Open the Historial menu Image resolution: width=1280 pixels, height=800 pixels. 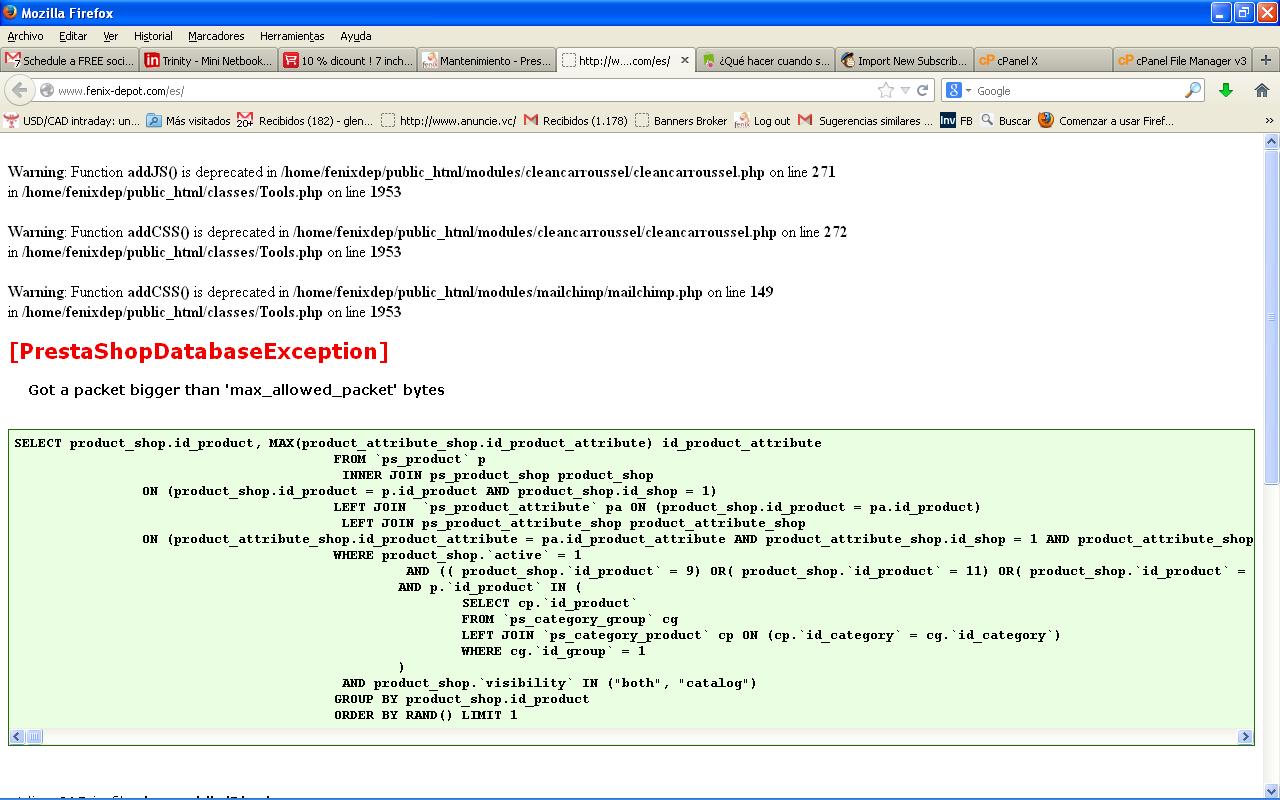(x=153, y=36)
